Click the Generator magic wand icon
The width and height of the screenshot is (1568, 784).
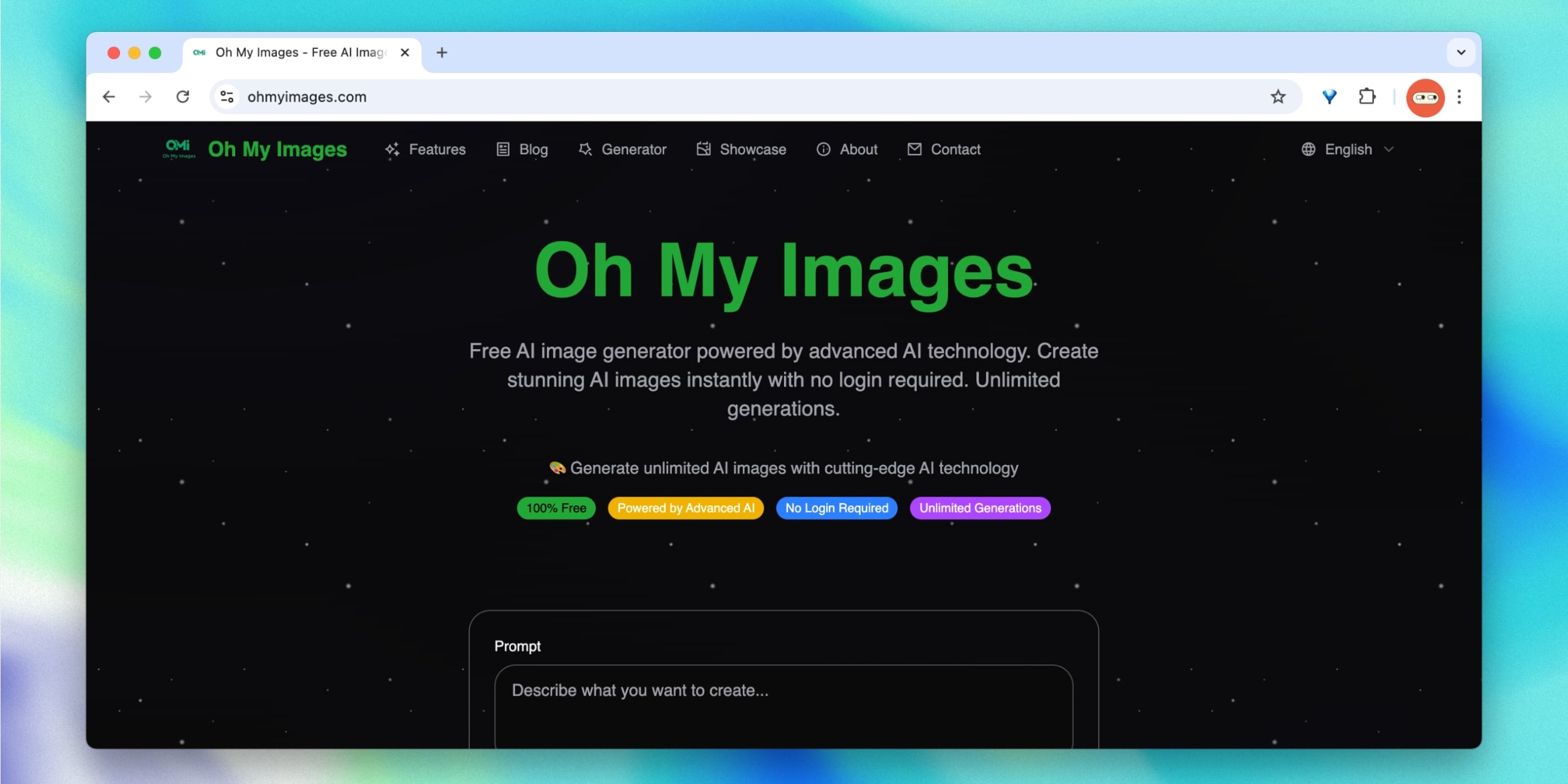point(585,149)
